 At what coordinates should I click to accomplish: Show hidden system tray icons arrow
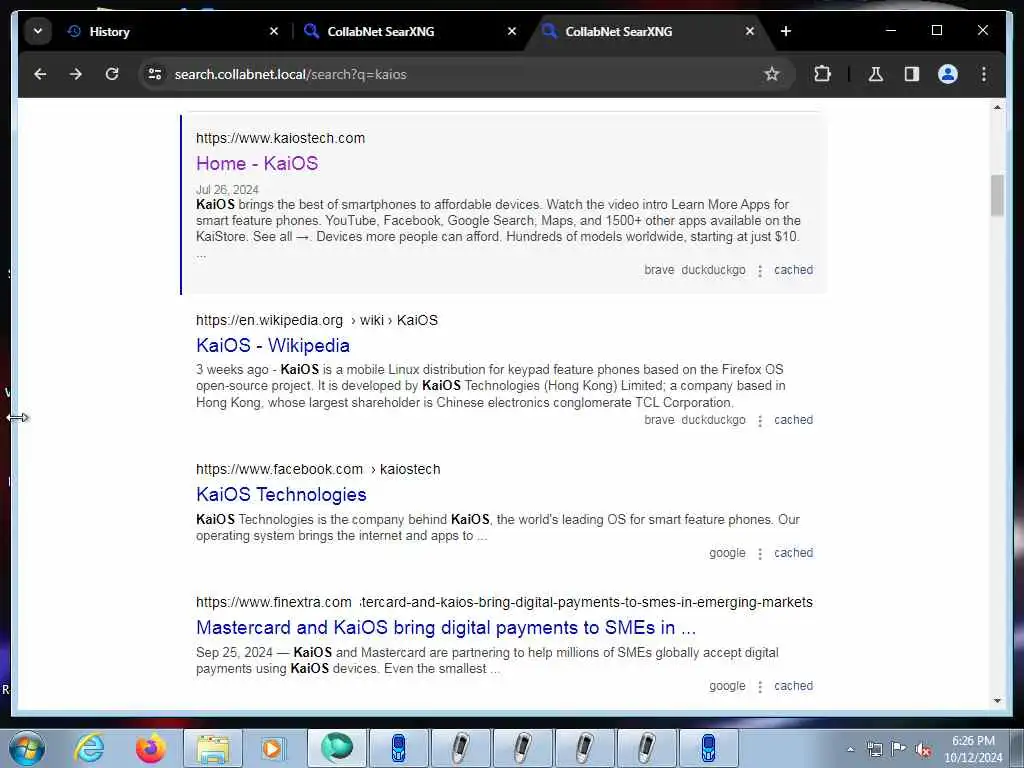[850, 749]
